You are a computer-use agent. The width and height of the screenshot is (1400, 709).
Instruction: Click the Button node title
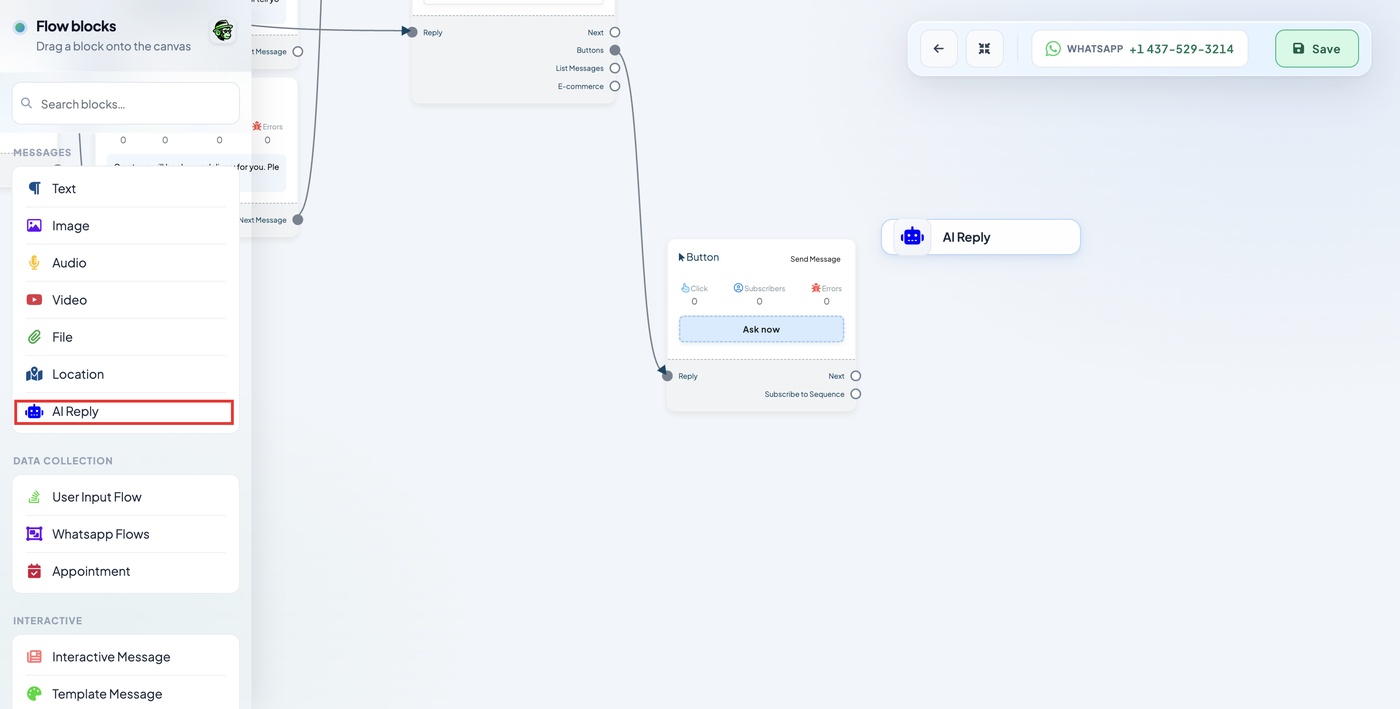click(x=703, y=257)
